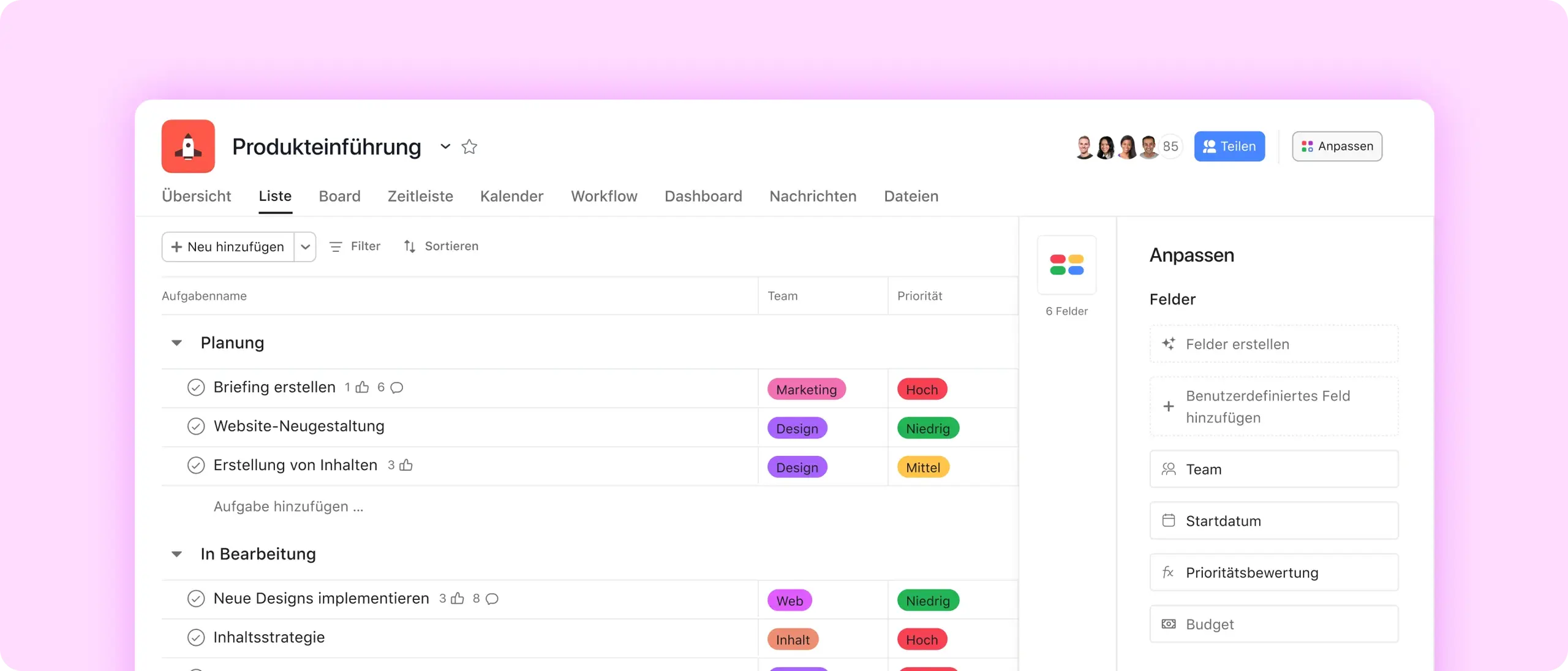This screenshot has height=671, width=1568.
Task: Mark Neue Designs implementieren as complete
Action: pyautogui.click(x=196, y=599)
